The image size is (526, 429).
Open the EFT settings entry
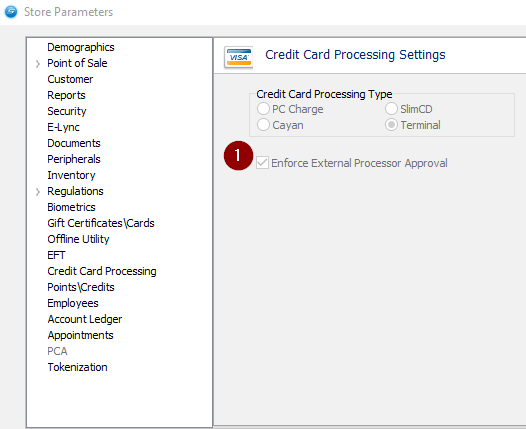tap(56, 255)
